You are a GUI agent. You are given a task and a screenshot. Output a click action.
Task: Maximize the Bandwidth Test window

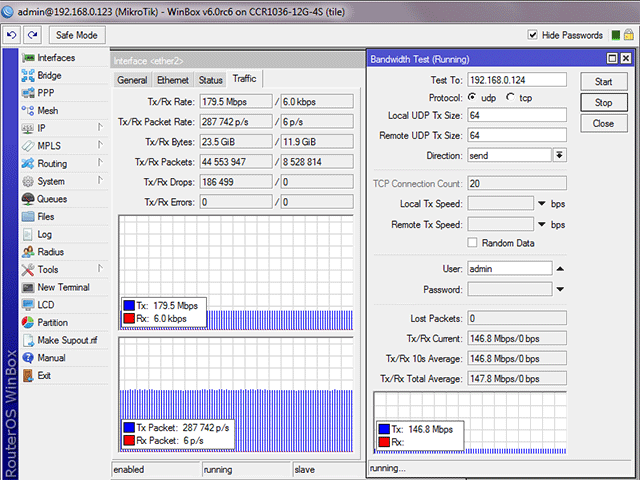pos(612,58)
